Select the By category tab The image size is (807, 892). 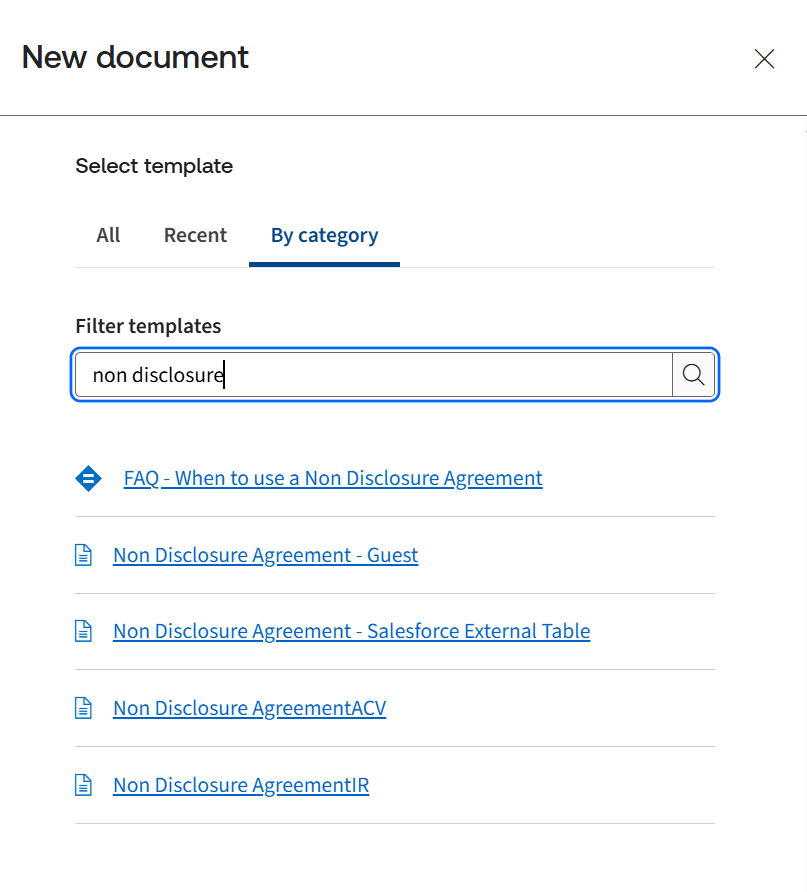(x=324, y=235)
